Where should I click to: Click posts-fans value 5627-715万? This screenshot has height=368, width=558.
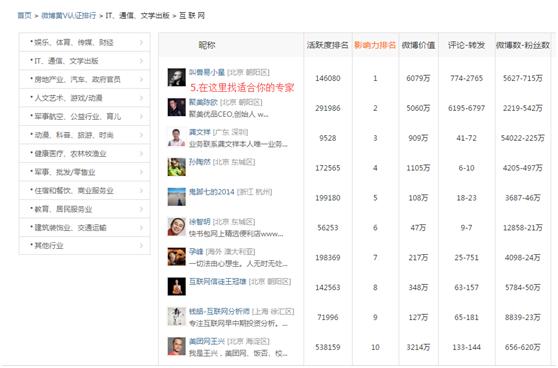(x=523, y=78)
